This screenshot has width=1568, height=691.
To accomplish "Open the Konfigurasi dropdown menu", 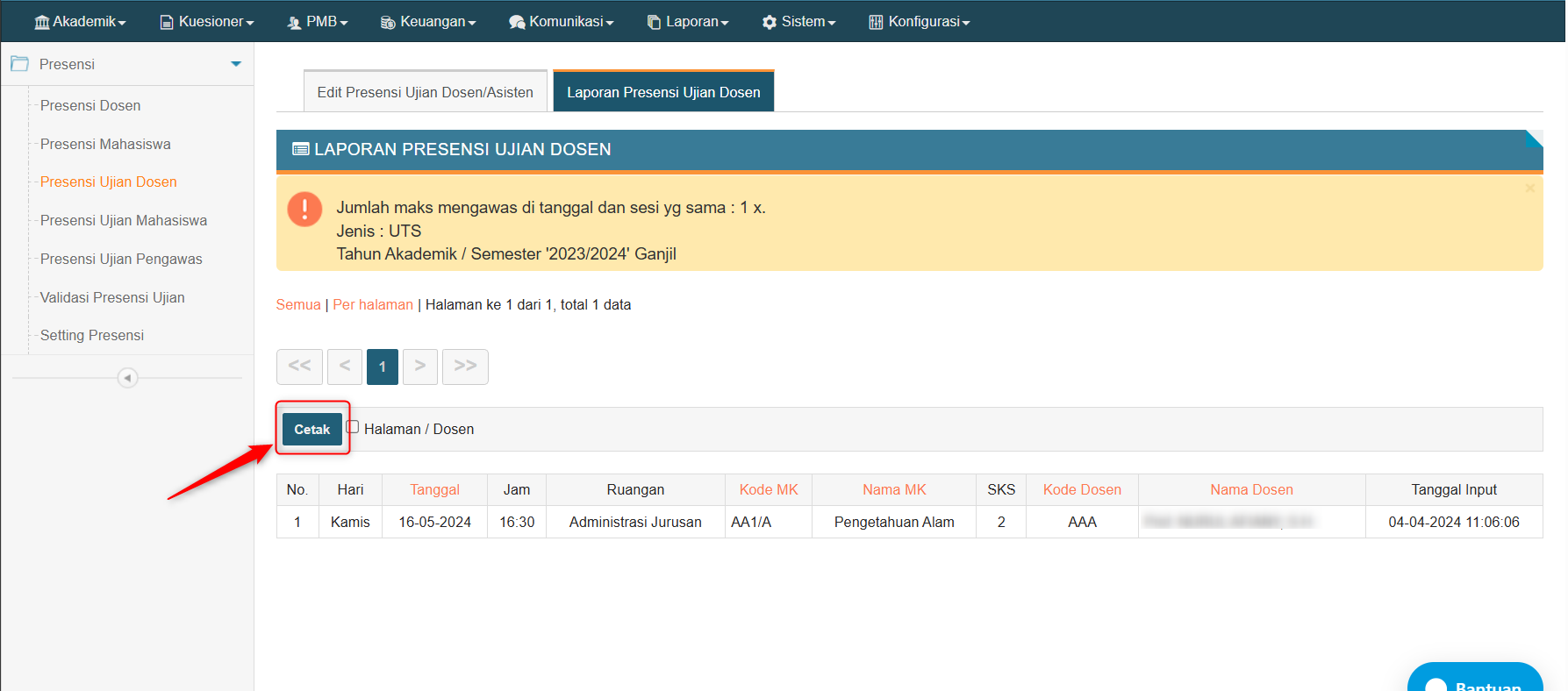I will point(919,22).
